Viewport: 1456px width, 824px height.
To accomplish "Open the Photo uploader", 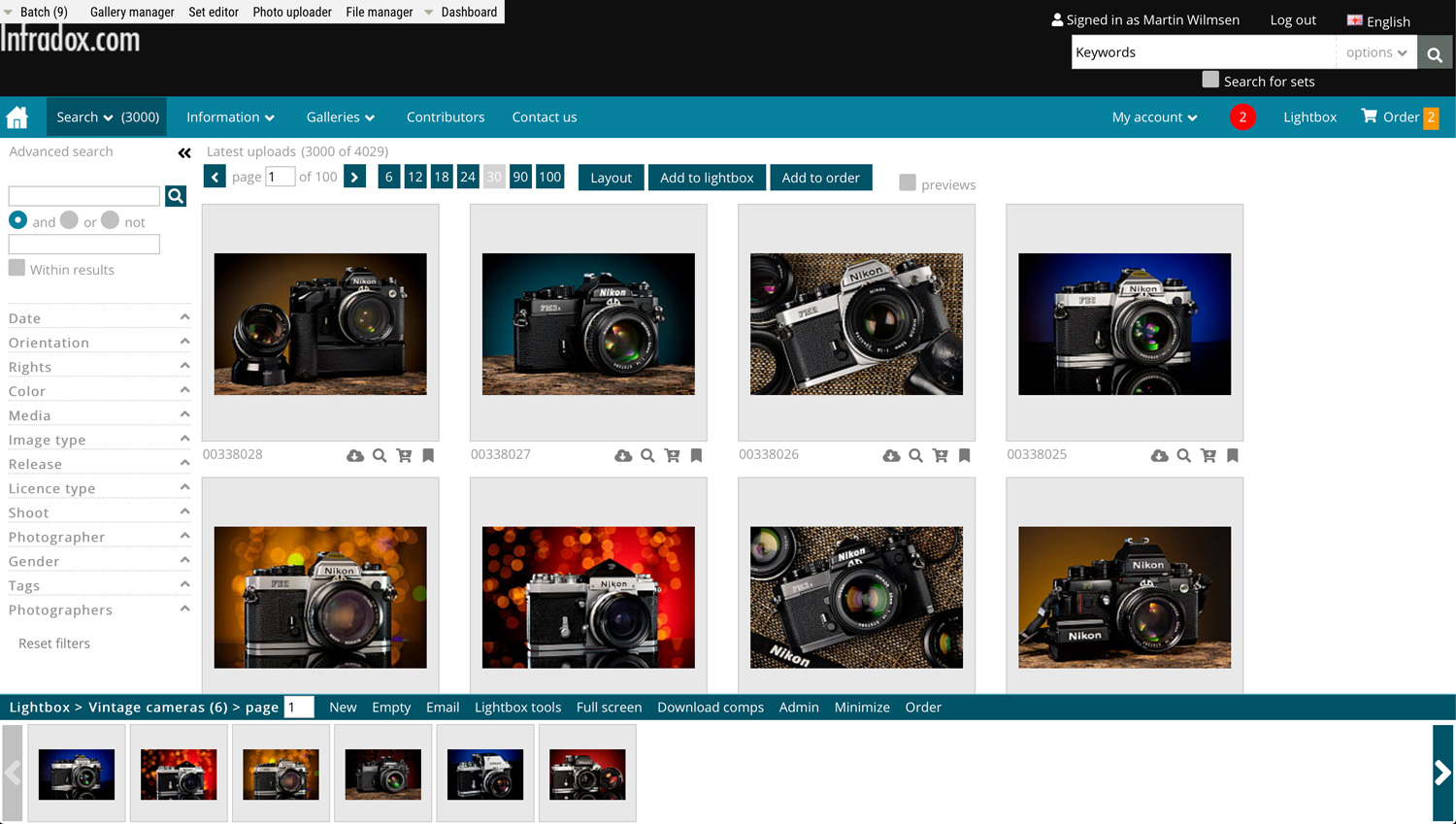I will coord(292,12).
